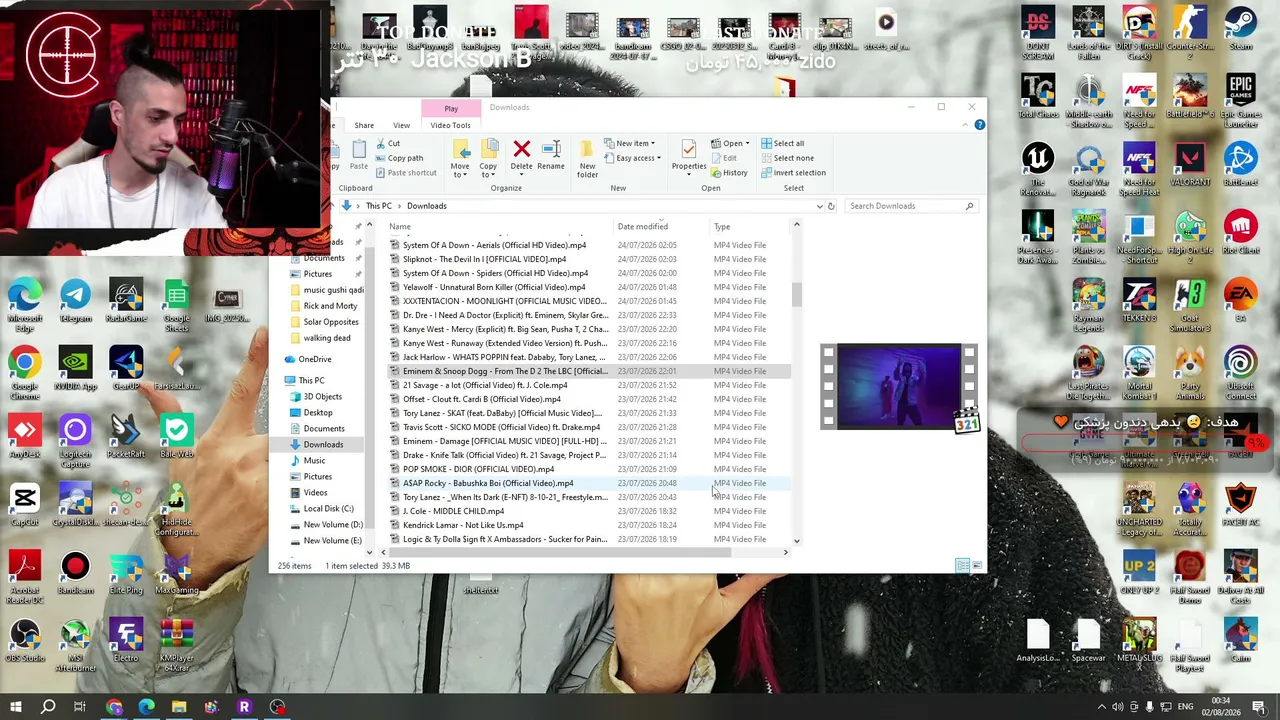Open Properties via the checkmark icon

click(x=688, y=149)
